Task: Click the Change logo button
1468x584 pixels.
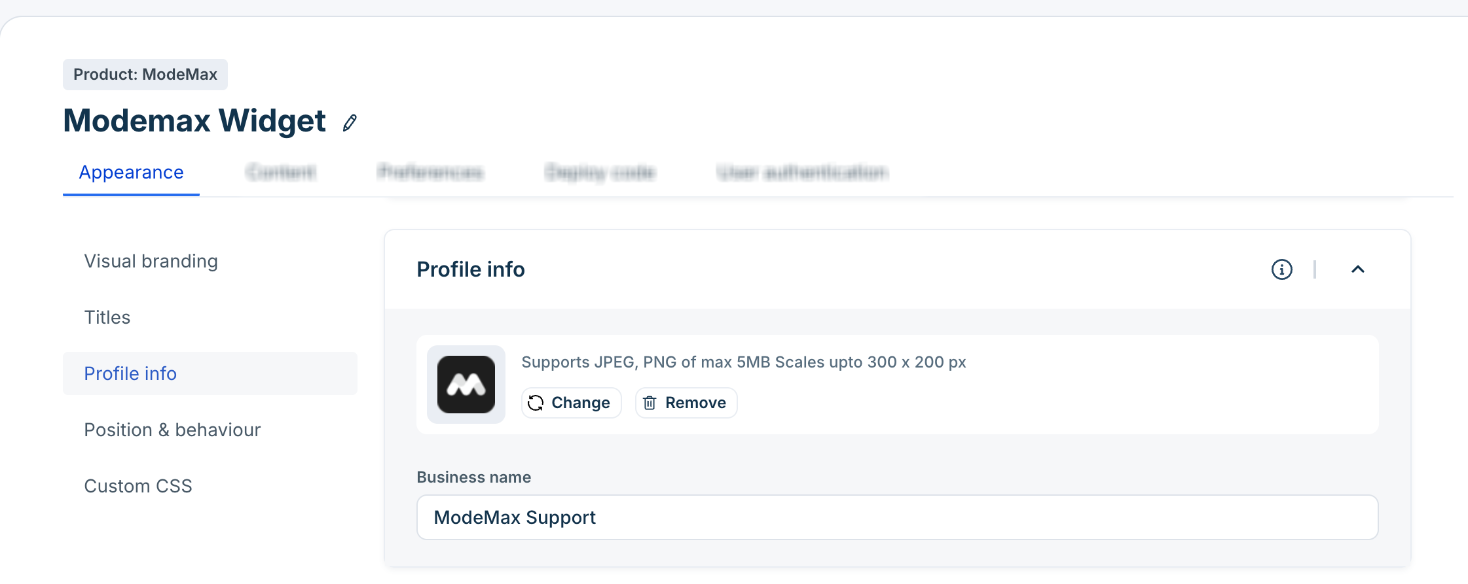Action: pyautogui.click(x=571, y=403)
